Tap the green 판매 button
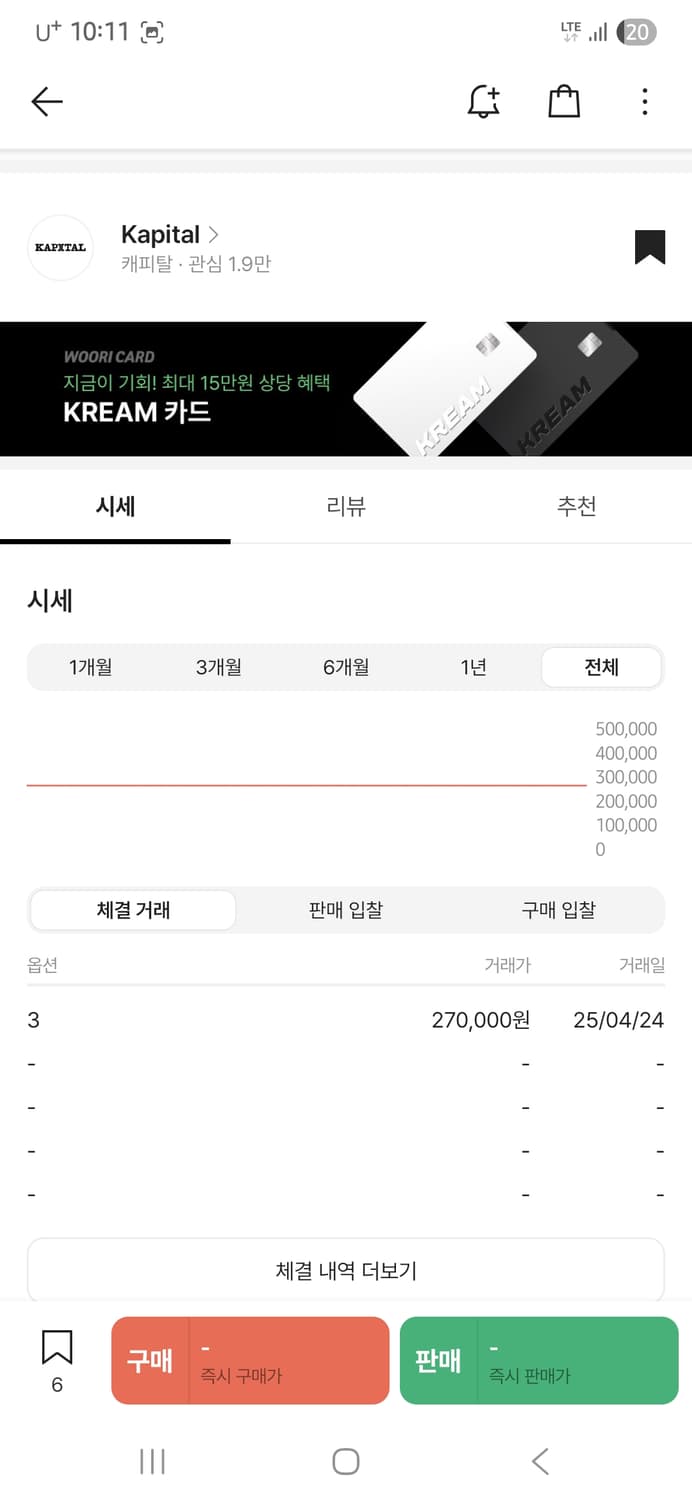The height and width of the screenshot is (1500, 692). 538,1360
